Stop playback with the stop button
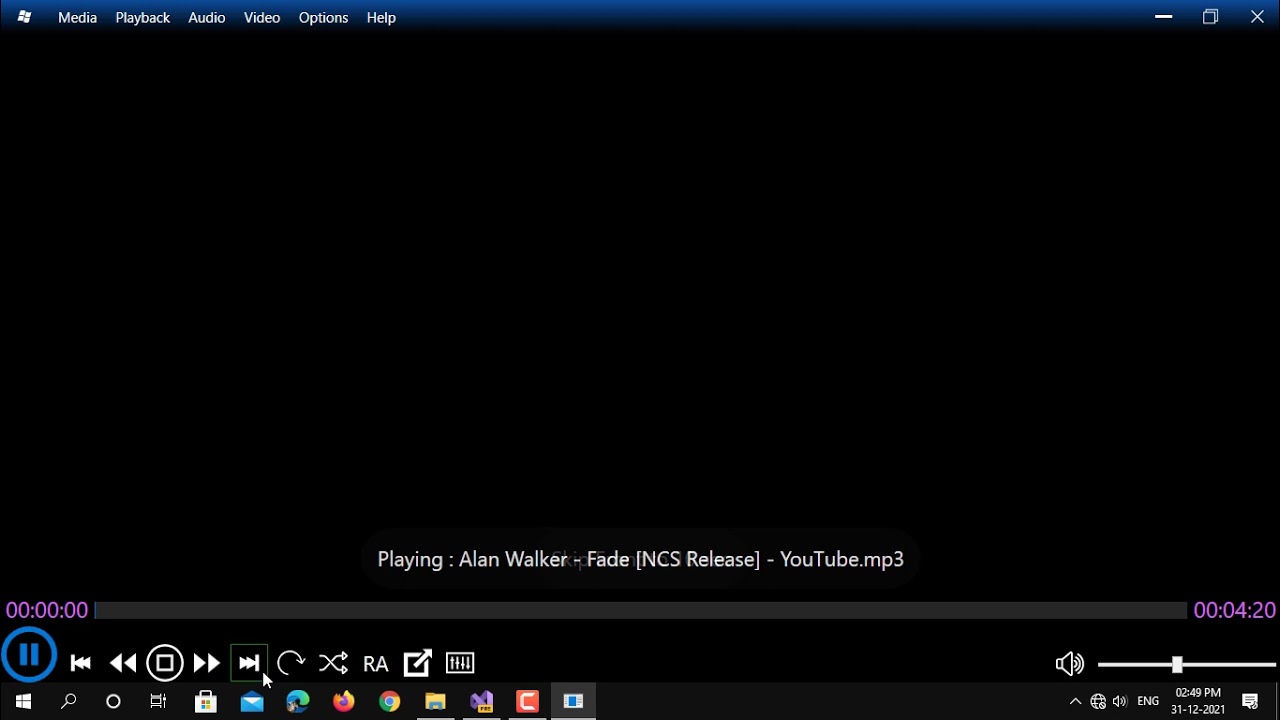The width and height of the screenshot is (1280, 720). 165,663
